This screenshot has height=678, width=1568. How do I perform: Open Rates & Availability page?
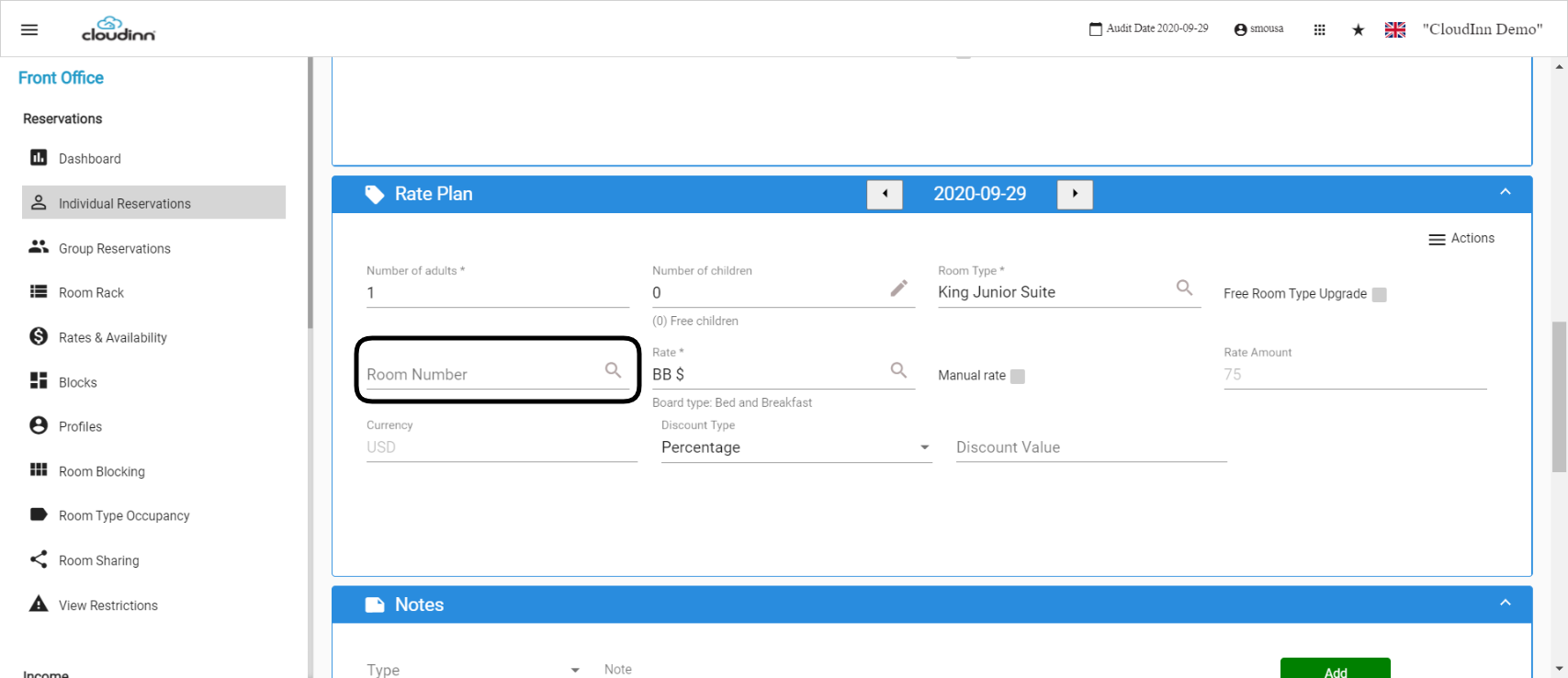coord(153,336)
